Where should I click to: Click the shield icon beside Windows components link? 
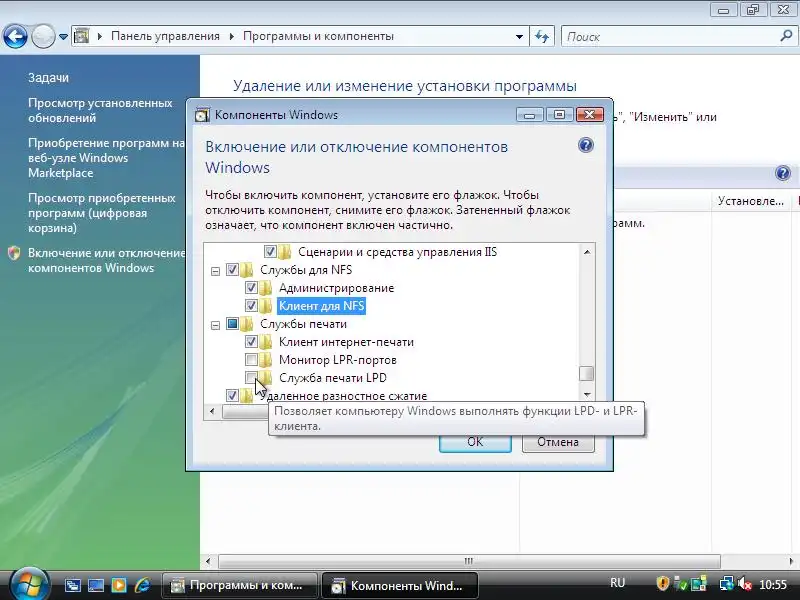click(14, 253)
